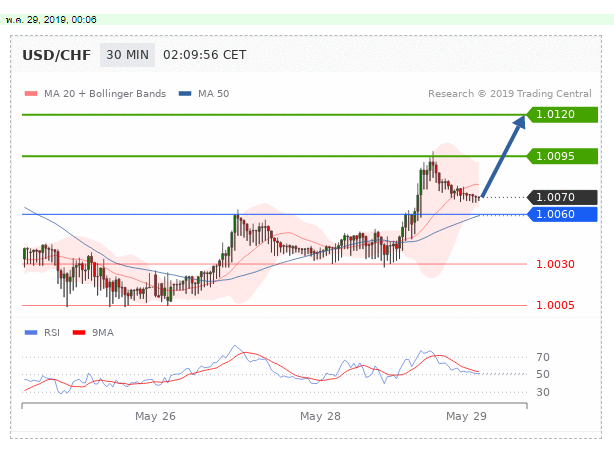
Task: Click the 1.0030 support level label
Action: click(555, 264)
